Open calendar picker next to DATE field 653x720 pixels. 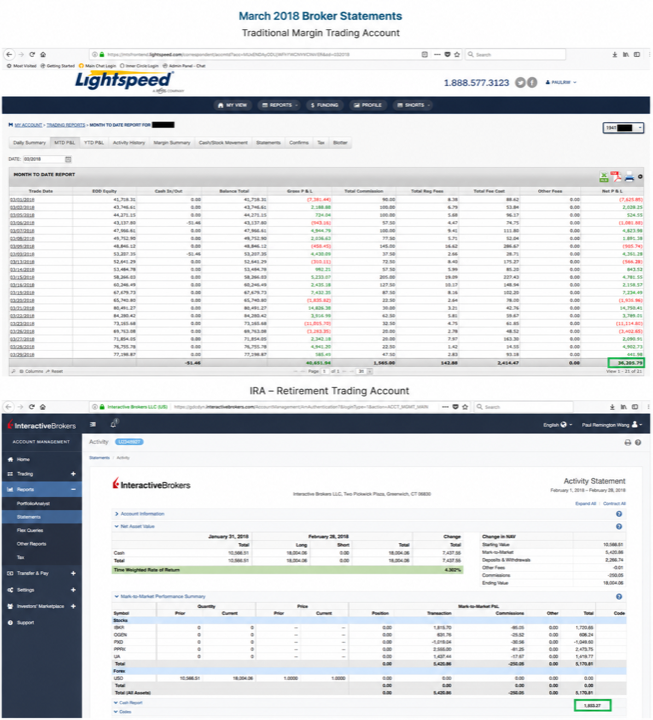[x=68, y=159]
